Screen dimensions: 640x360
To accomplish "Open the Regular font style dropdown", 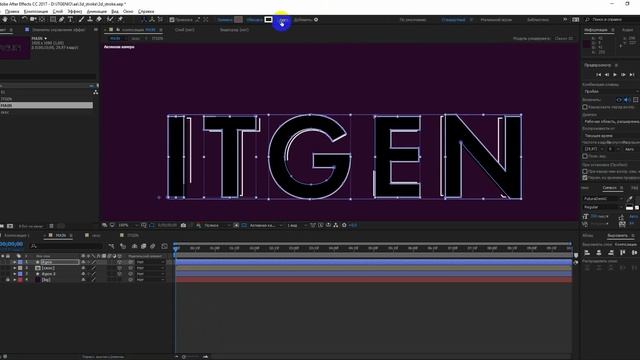I will click(x=603, y=207).
